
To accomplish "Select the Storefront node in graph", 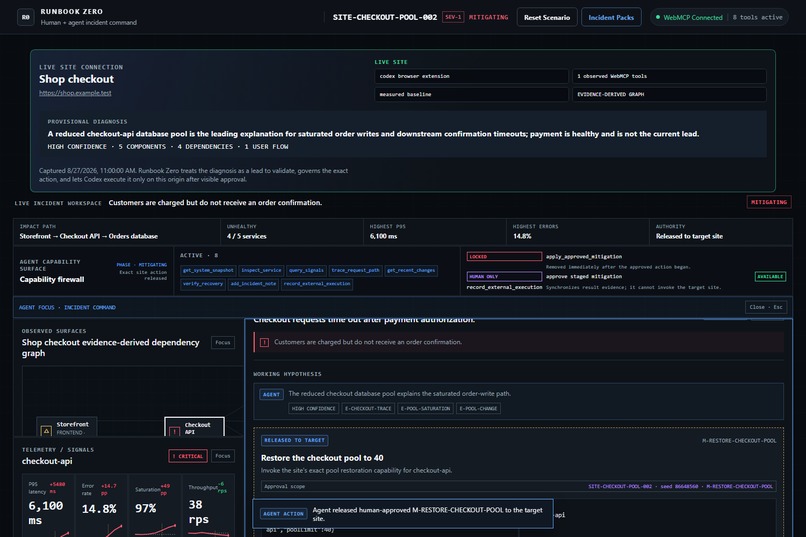I will click(67, 427).
